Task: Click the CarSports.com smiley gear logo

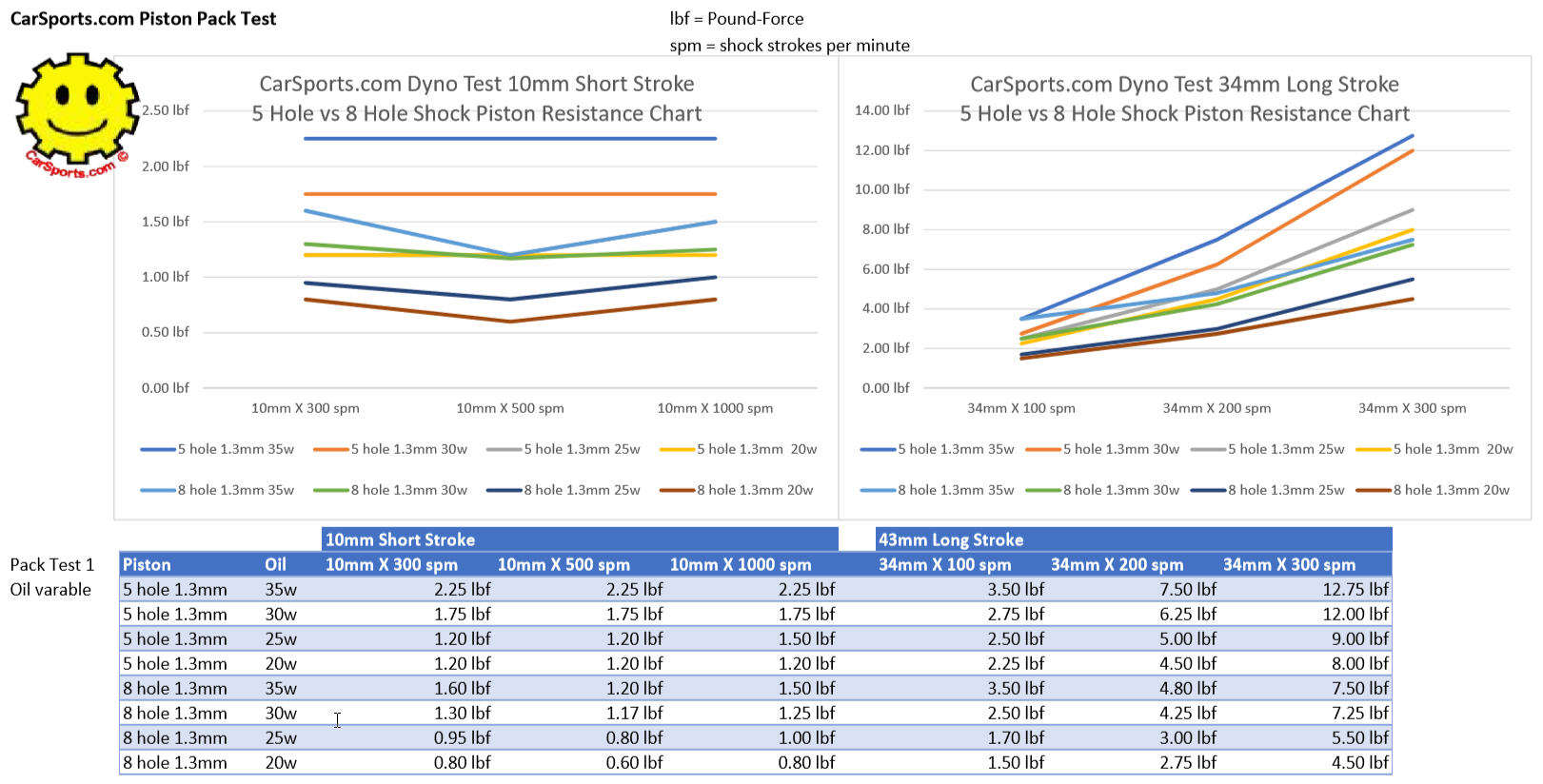Action: 76,114
